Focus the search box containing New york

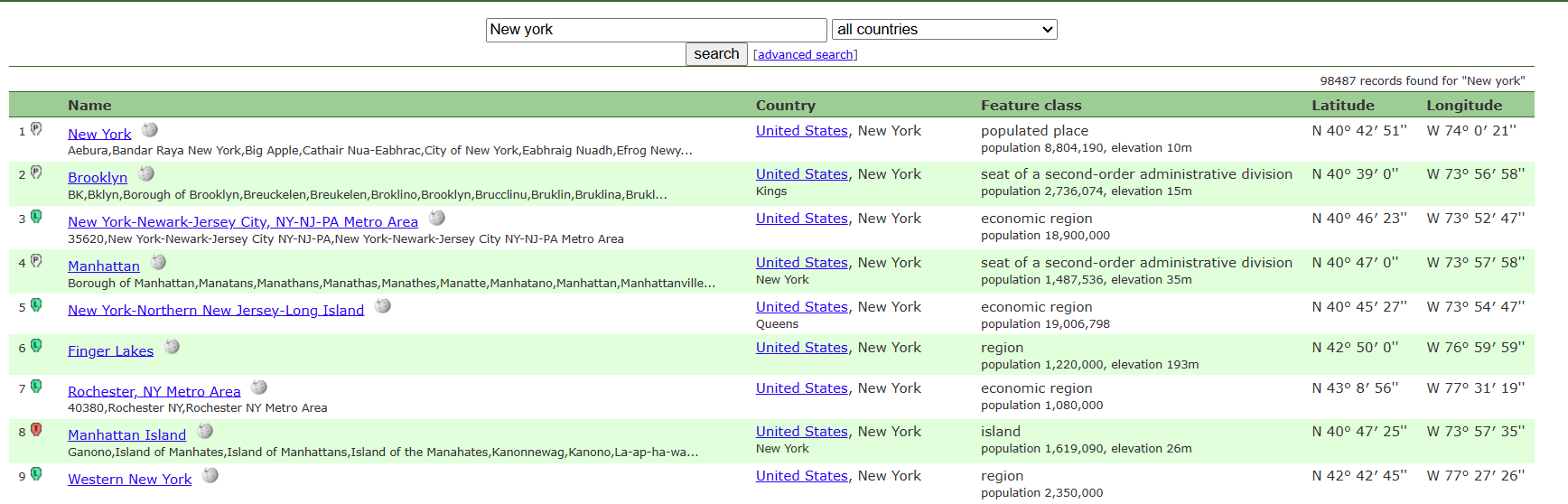[x=657, y=30]
